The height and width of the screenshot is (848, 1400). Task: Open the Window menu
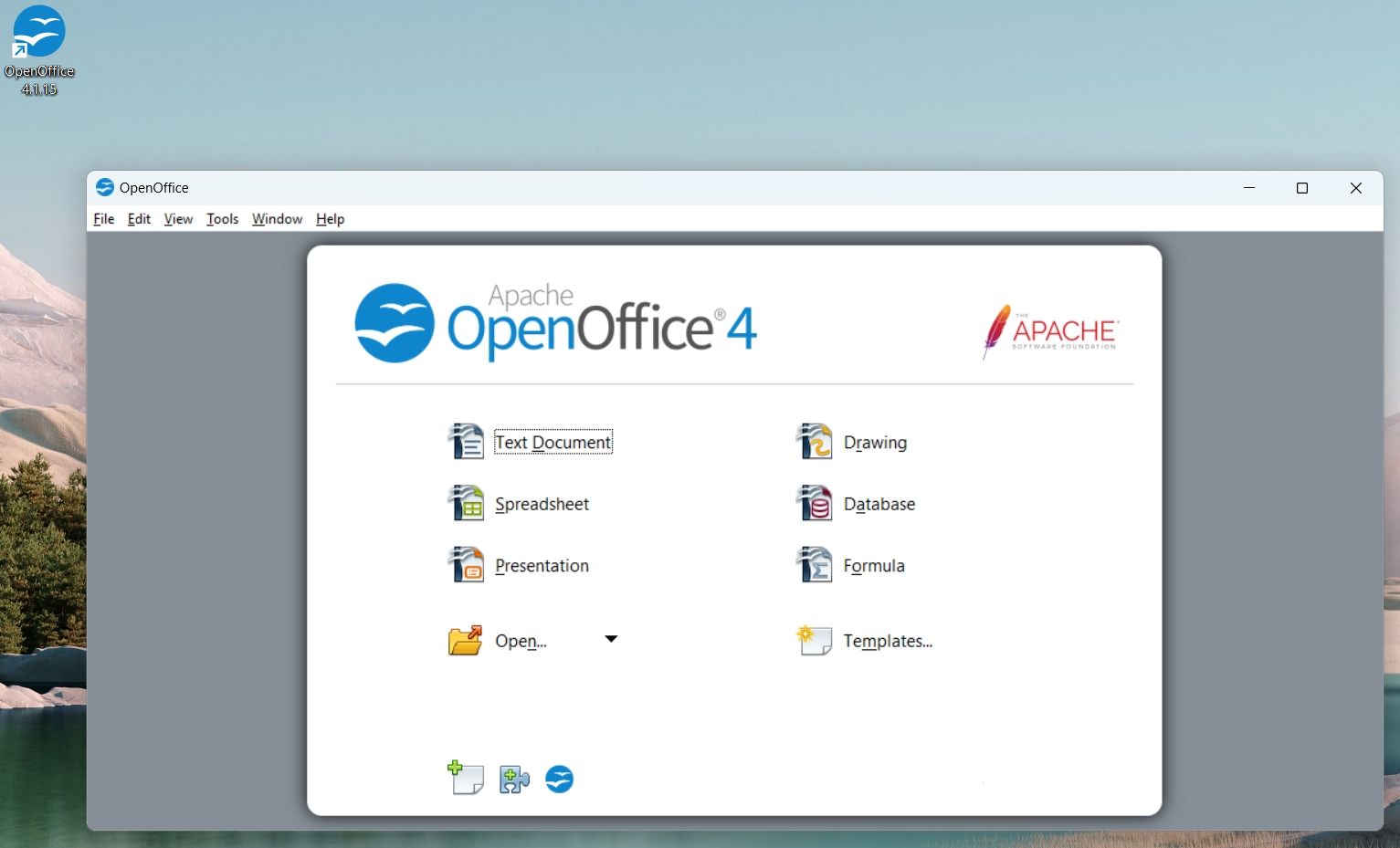pos(277,219)
